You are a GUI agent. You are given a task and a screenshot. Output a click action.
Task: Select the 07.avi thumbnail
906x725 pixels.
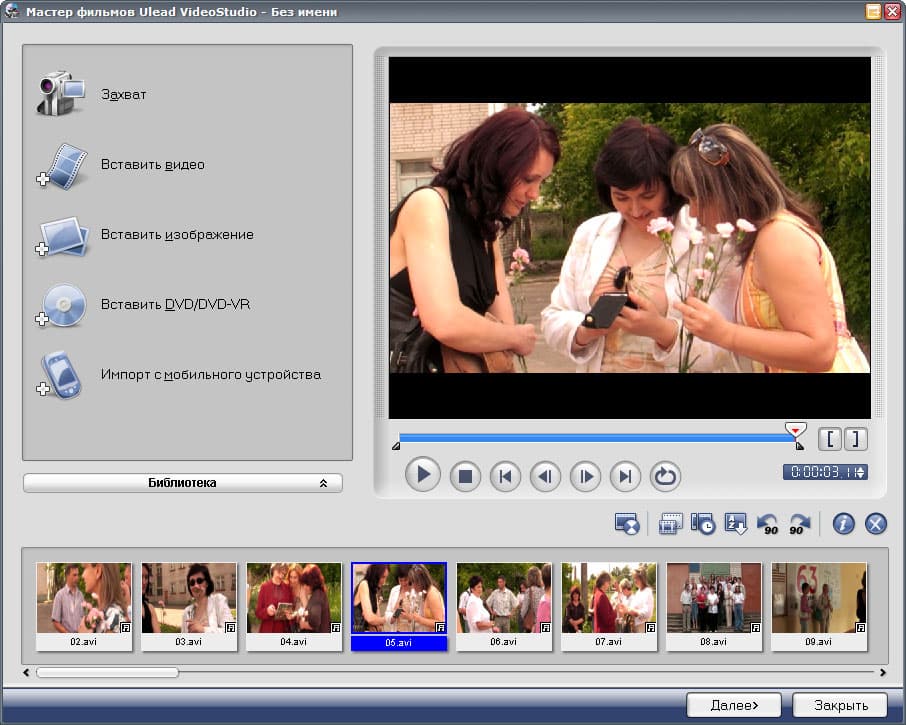coord(609,598)
